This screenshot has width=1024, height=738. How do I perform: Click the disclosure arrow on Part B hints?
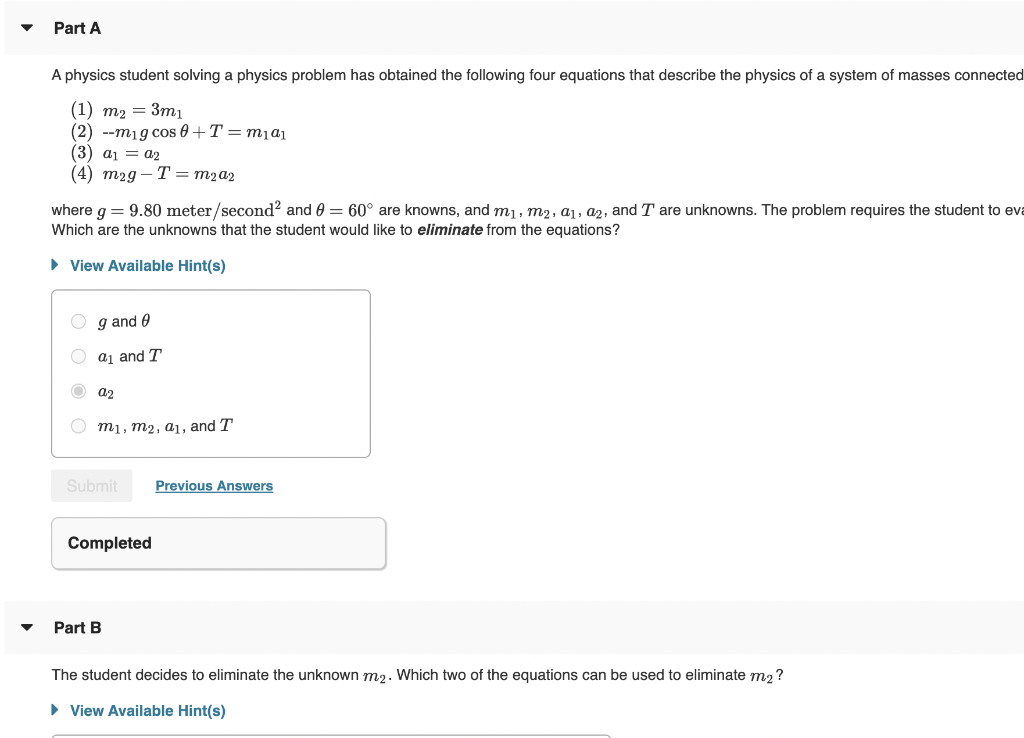click(54, 710)
